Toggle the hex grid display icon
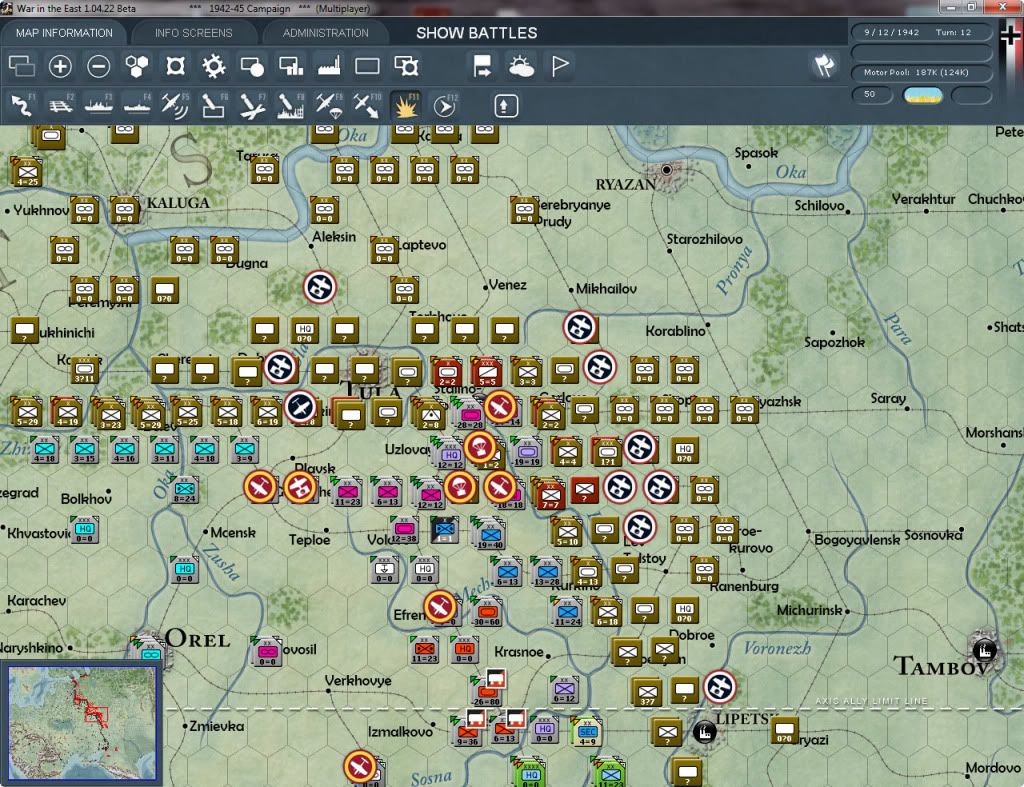This screenshot has height=787, width=1024. [x=137, y=66]
